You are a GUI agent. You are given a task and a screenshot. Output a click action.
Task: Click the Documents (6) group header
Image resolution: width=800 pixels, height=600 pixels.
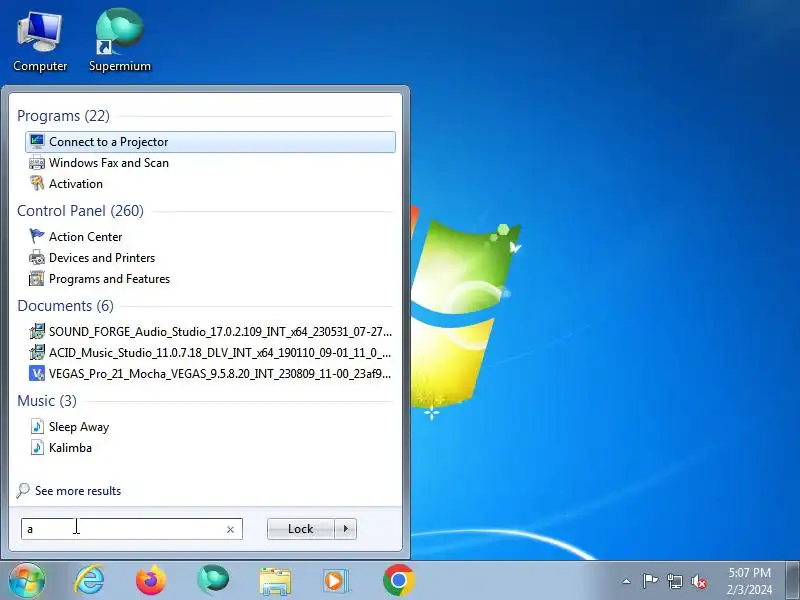pos(66,306)
